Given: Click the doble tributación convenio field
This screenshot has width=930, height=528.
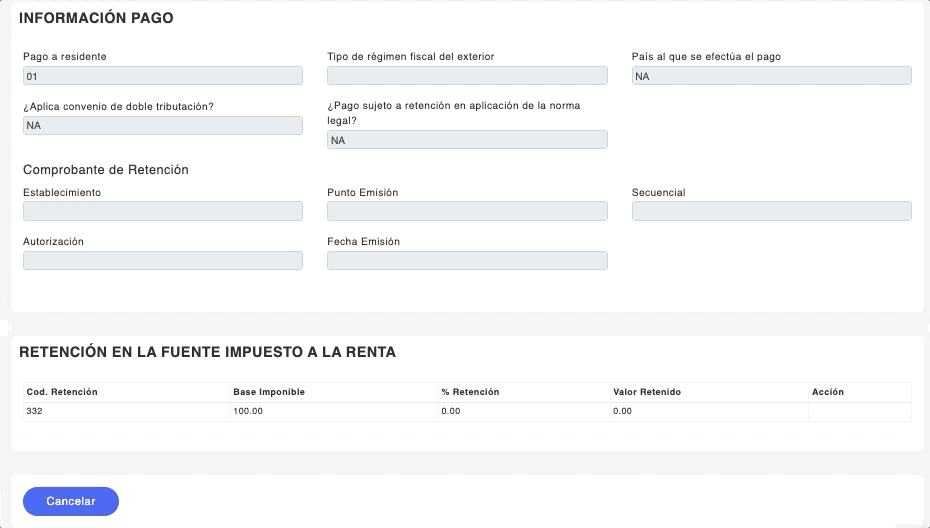Looking at the screenshot, I should coord(162,125).
